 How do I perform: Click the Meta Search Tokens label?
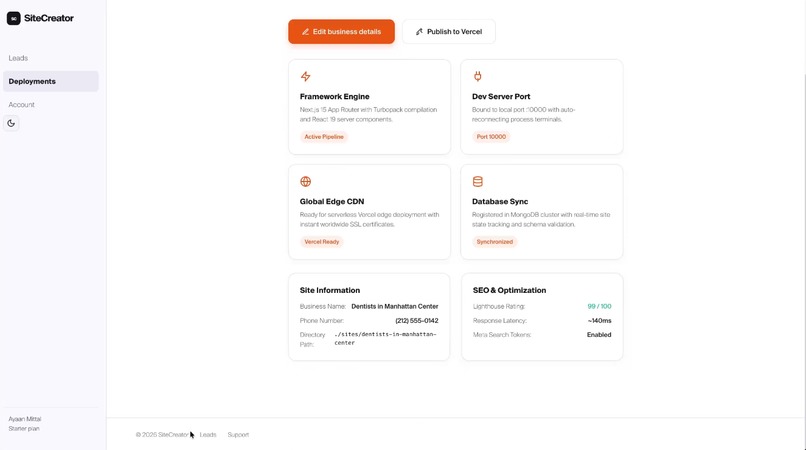[x=502, y=335]
